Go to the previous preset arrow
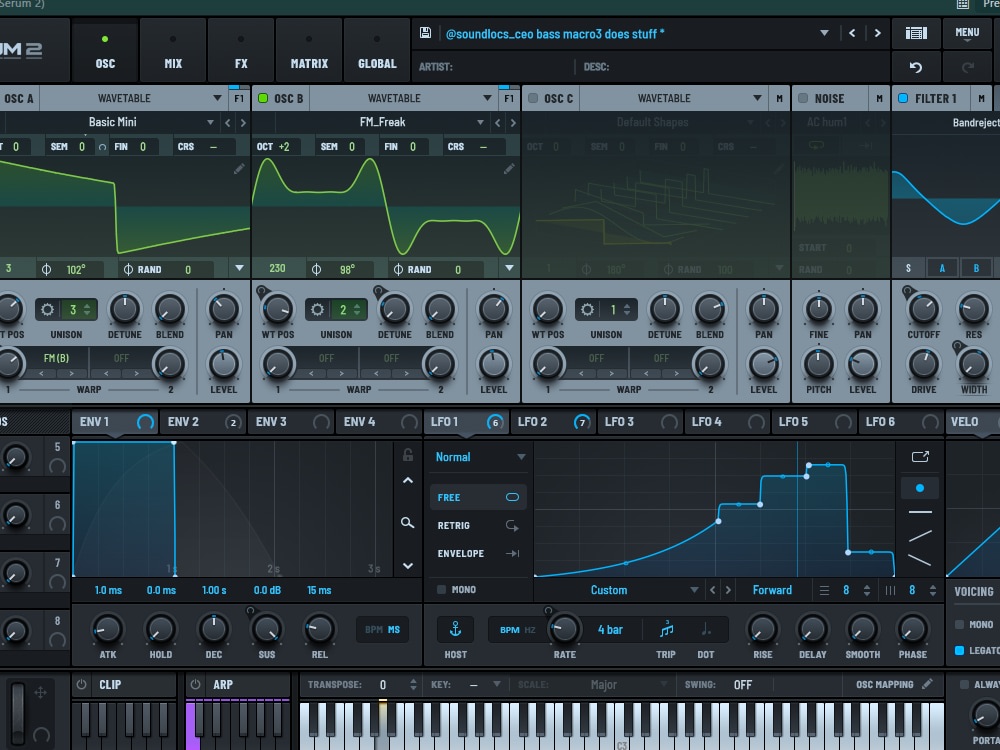1000x750 pixels. point(852,33)
